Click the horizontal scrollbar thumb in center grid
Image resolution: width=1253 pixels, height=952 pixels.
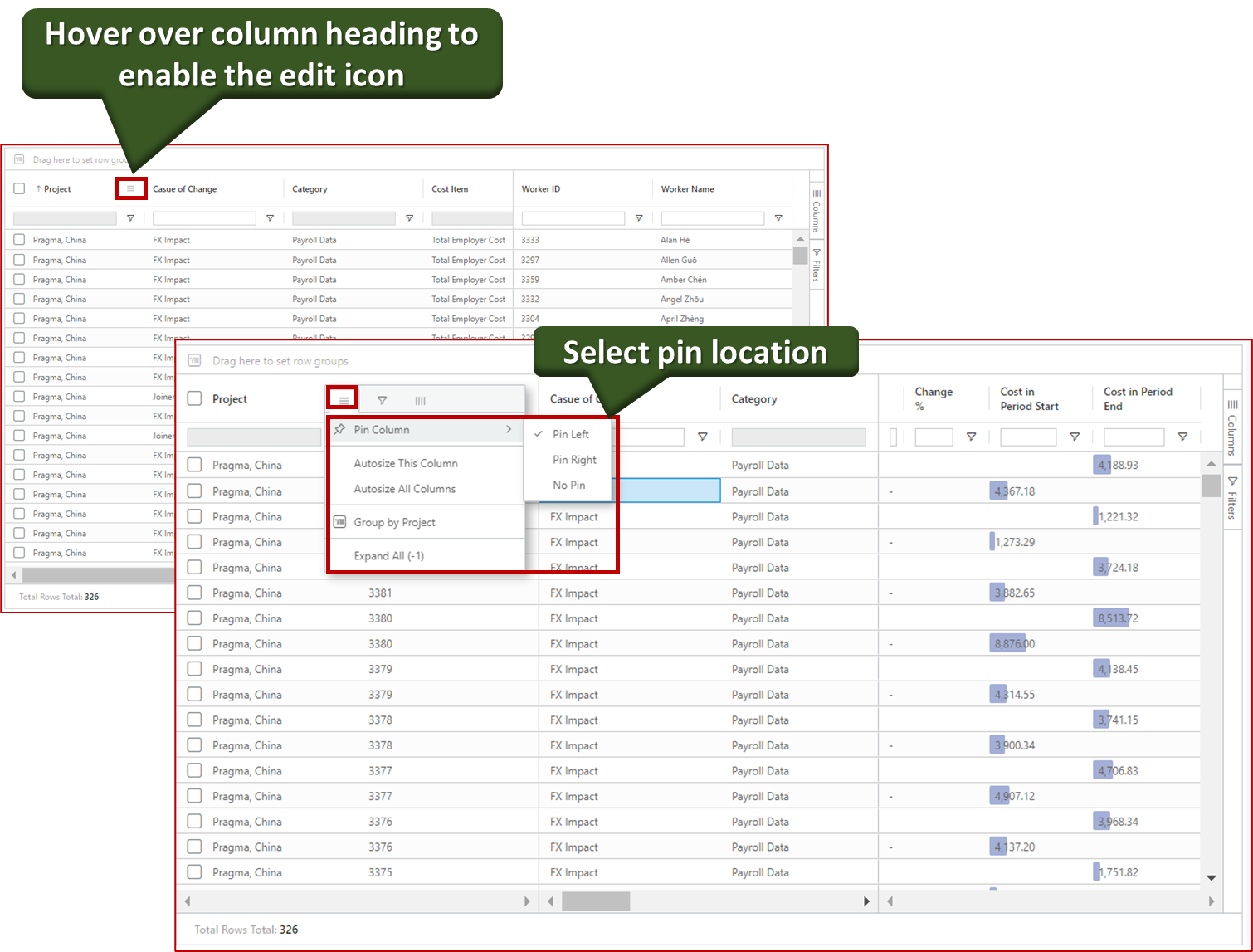click(596, 901)
